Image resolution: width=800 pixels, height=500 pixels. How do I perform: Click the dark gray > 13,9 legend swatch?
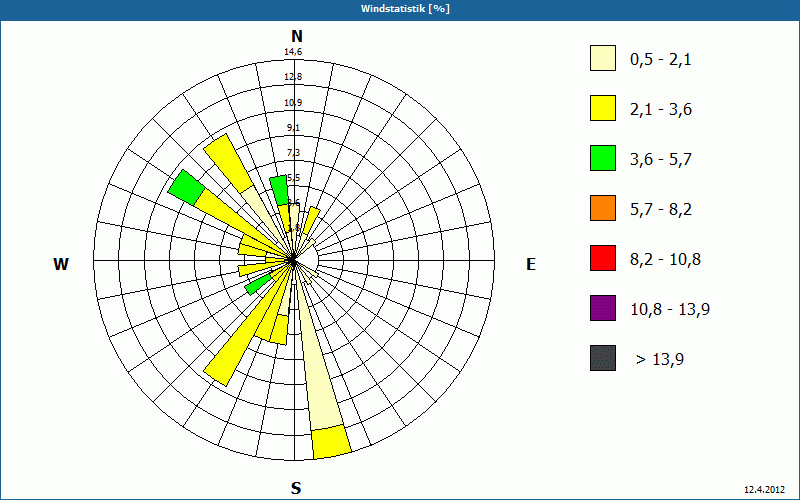603,358
